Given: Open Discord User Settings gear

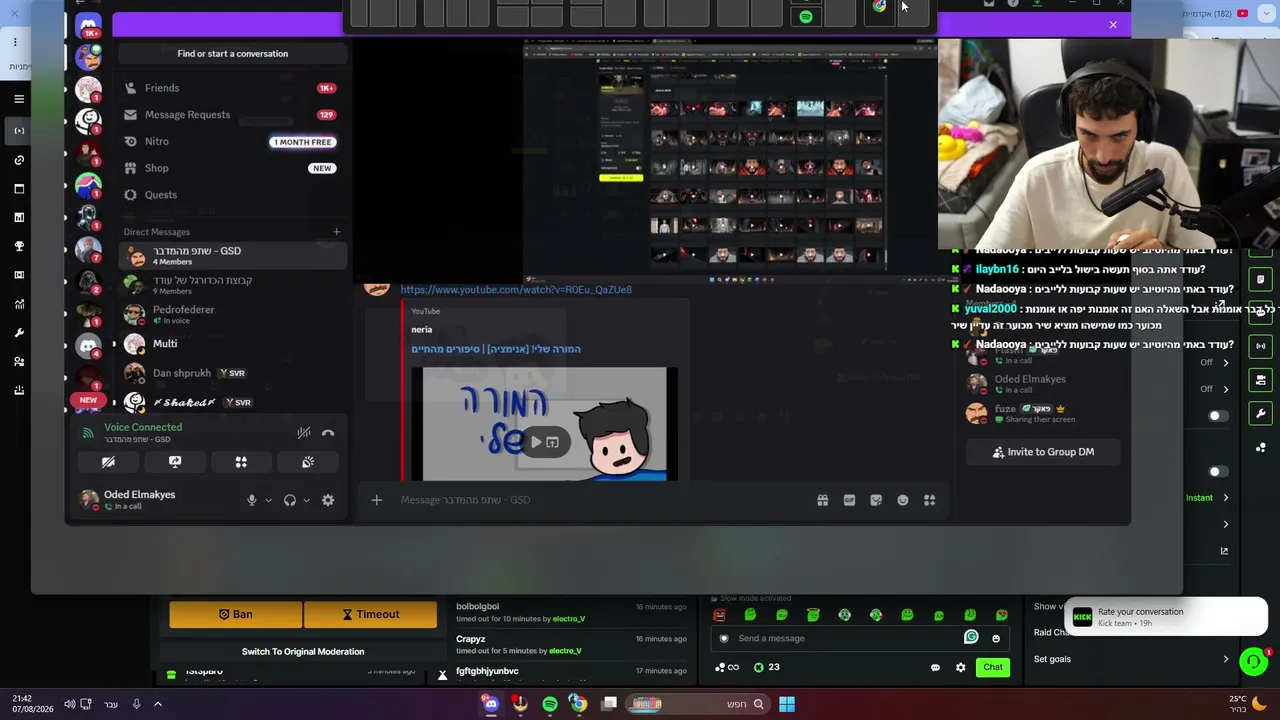Looking at the screenshot, I should click(x=328, y=500).
